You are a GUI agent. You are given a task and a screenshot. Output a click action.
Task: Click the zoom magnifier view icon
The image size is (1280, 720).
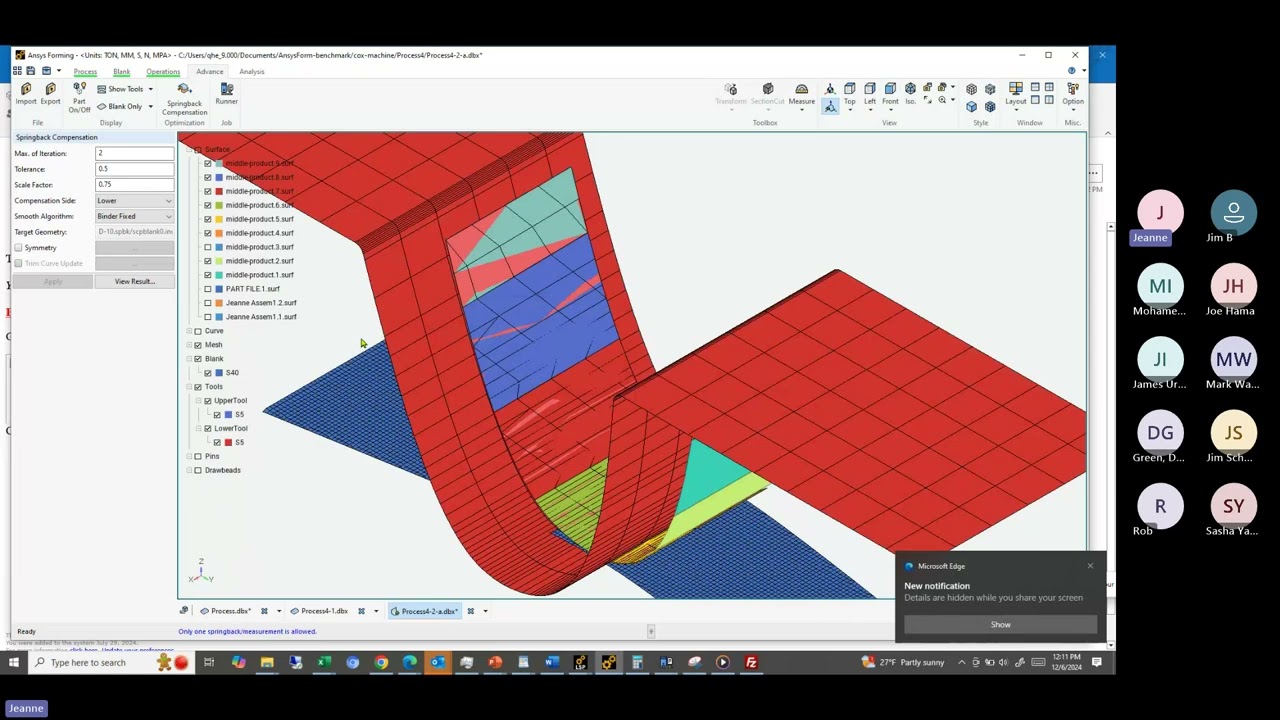tap(943, 100)
